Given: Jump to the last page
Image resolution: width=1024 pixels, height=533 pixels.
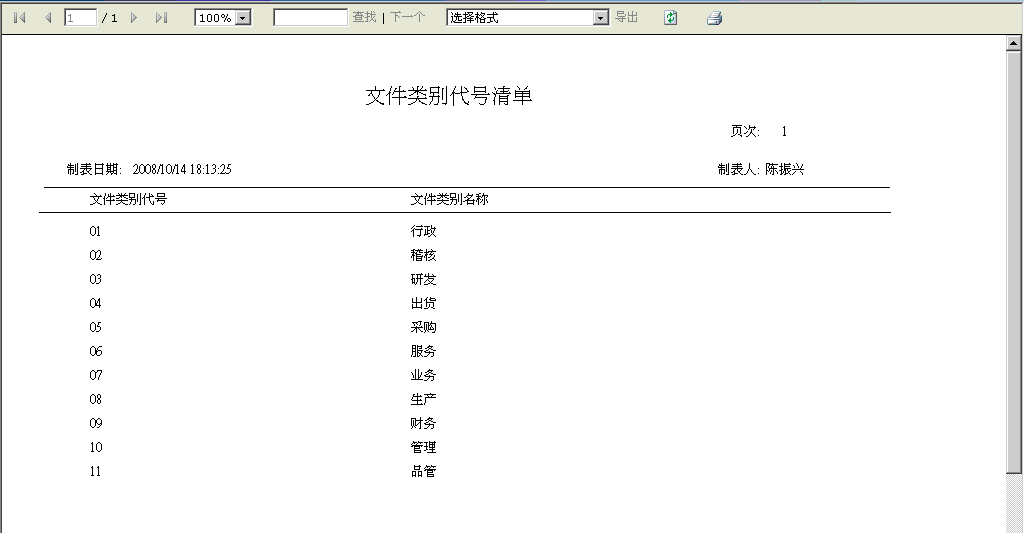Looking at the screenshot, I should point(161,18).
